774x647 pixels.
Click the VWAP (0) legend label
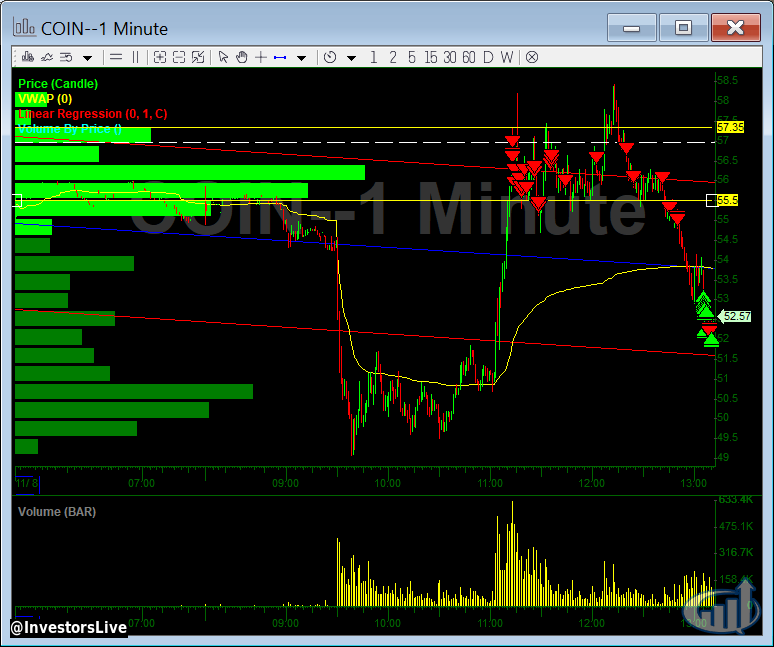45,99
